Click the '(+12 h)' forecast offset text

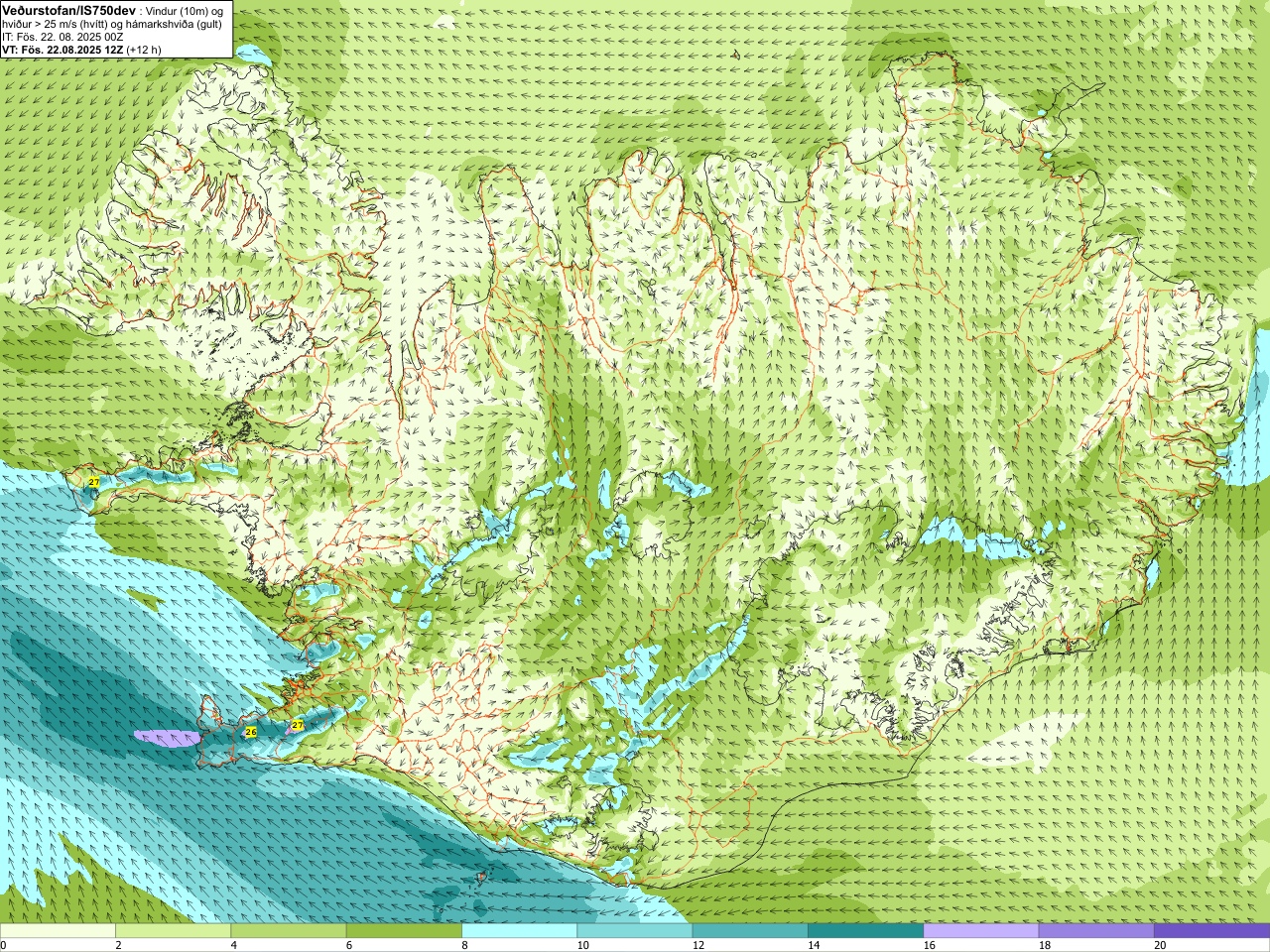tap(144, 50)
